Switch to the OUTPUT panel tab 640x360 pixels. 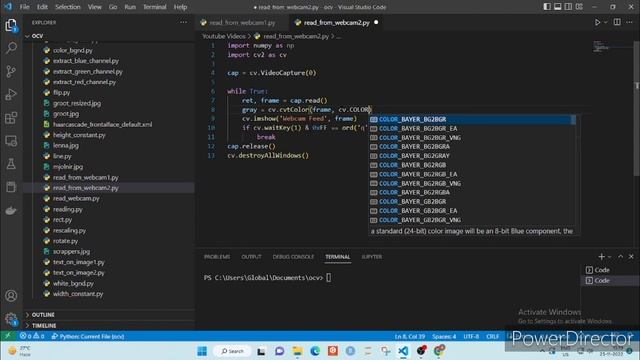pos(251,257)
